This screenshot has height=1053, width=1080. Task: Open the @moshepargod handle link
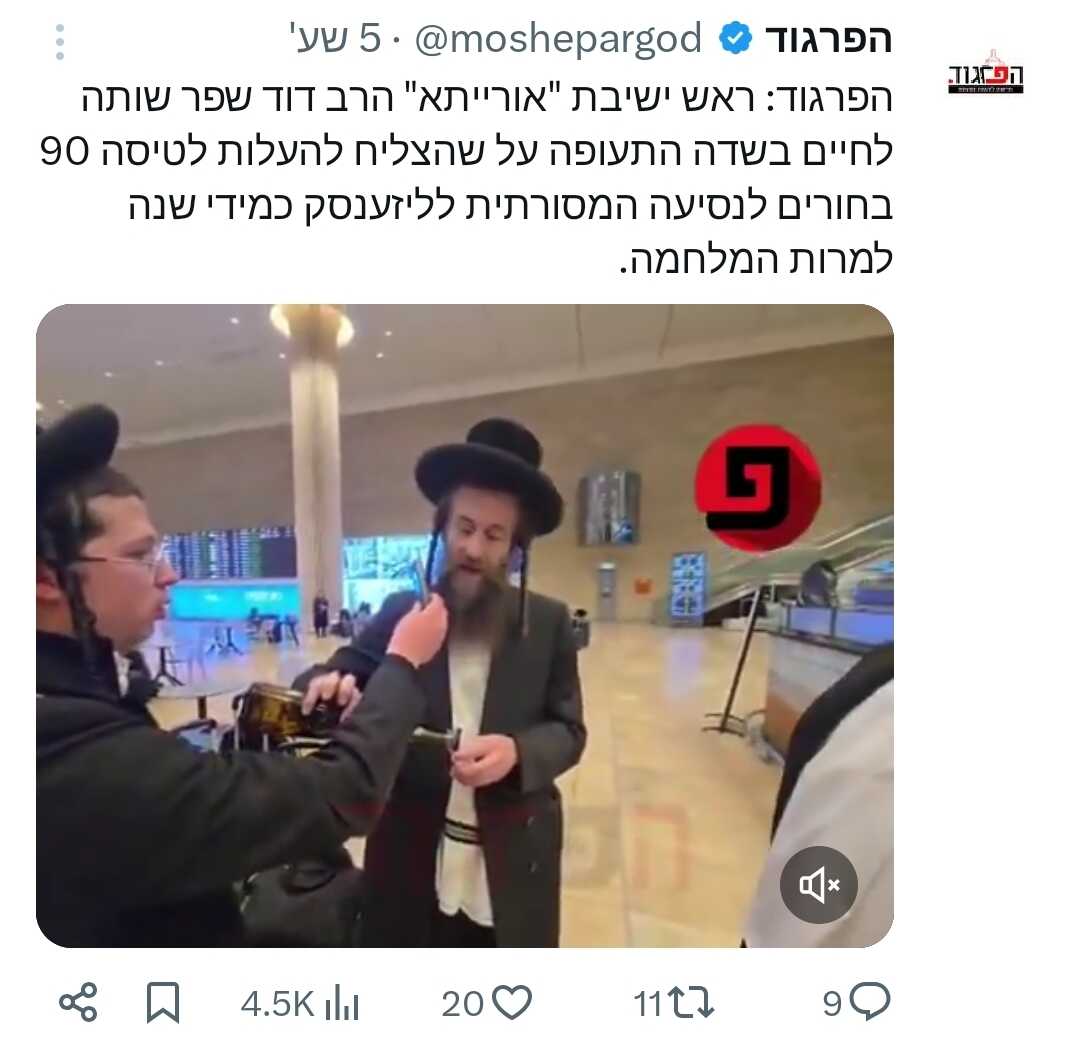pyautogui.click(x=558, y=39)
